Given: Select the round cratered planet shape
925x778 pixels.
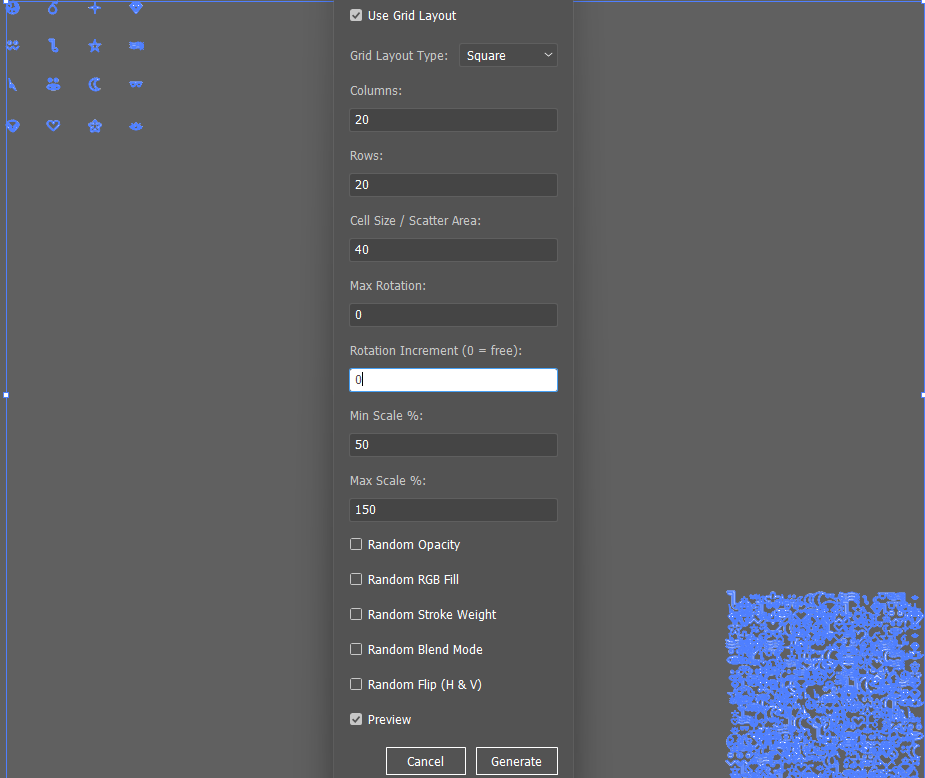Looking at the screenshot, I should (12, 8).
